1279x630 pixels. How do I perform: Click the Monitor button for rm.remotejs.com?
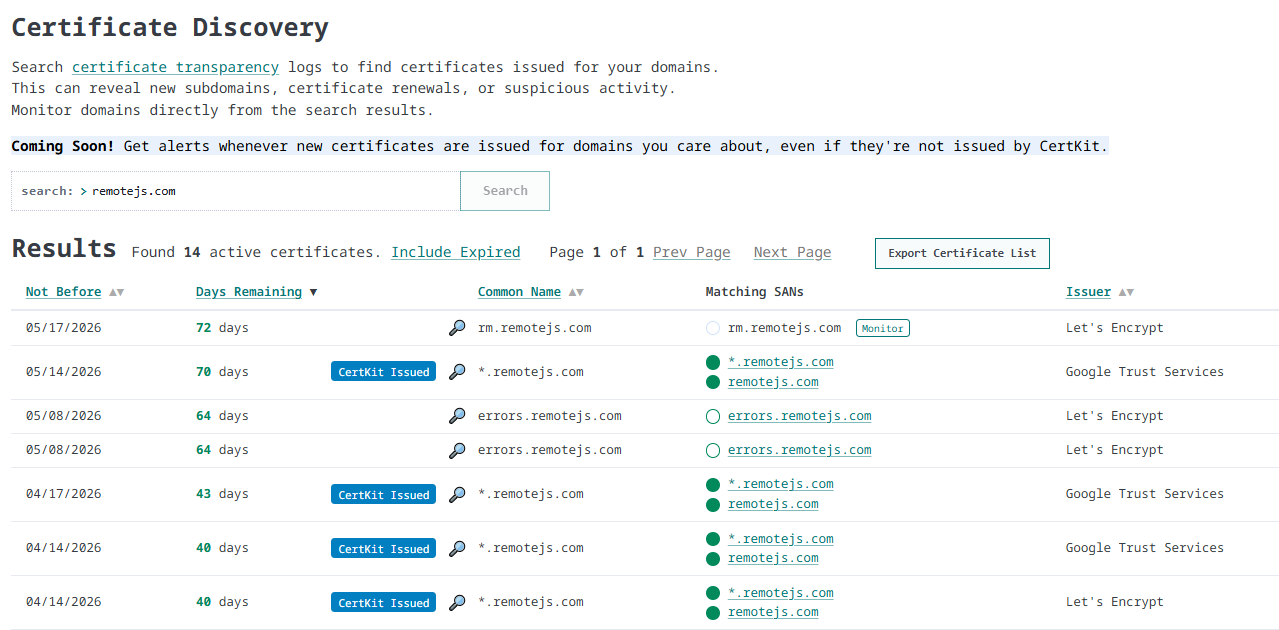coord(882,328)
